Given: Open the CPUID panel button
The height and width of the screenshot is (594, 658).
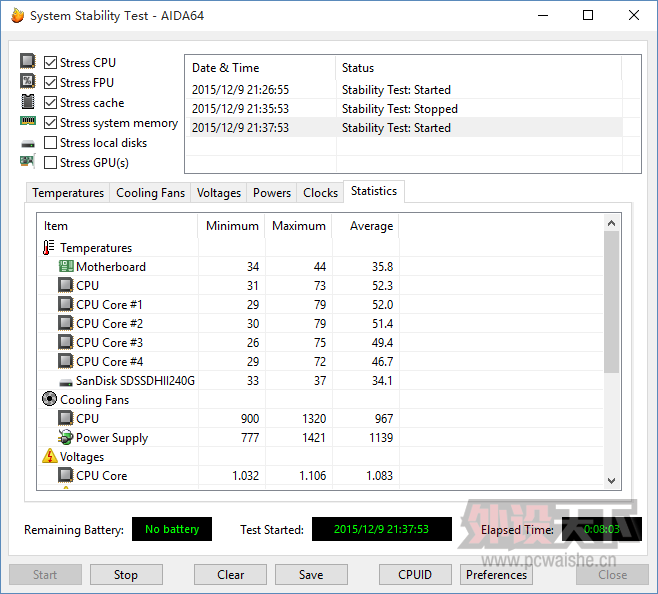Looking at the screenshot, I should pos(415,574).
